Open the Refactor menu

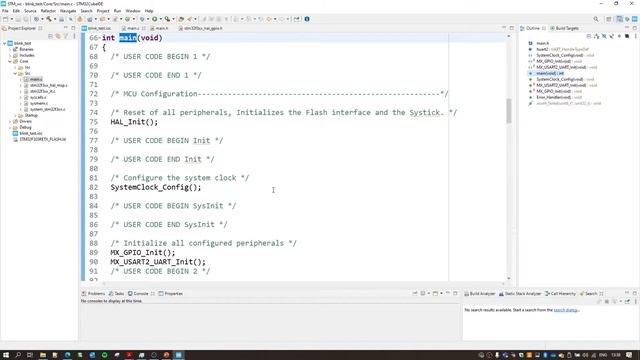(x=48, y=11)
